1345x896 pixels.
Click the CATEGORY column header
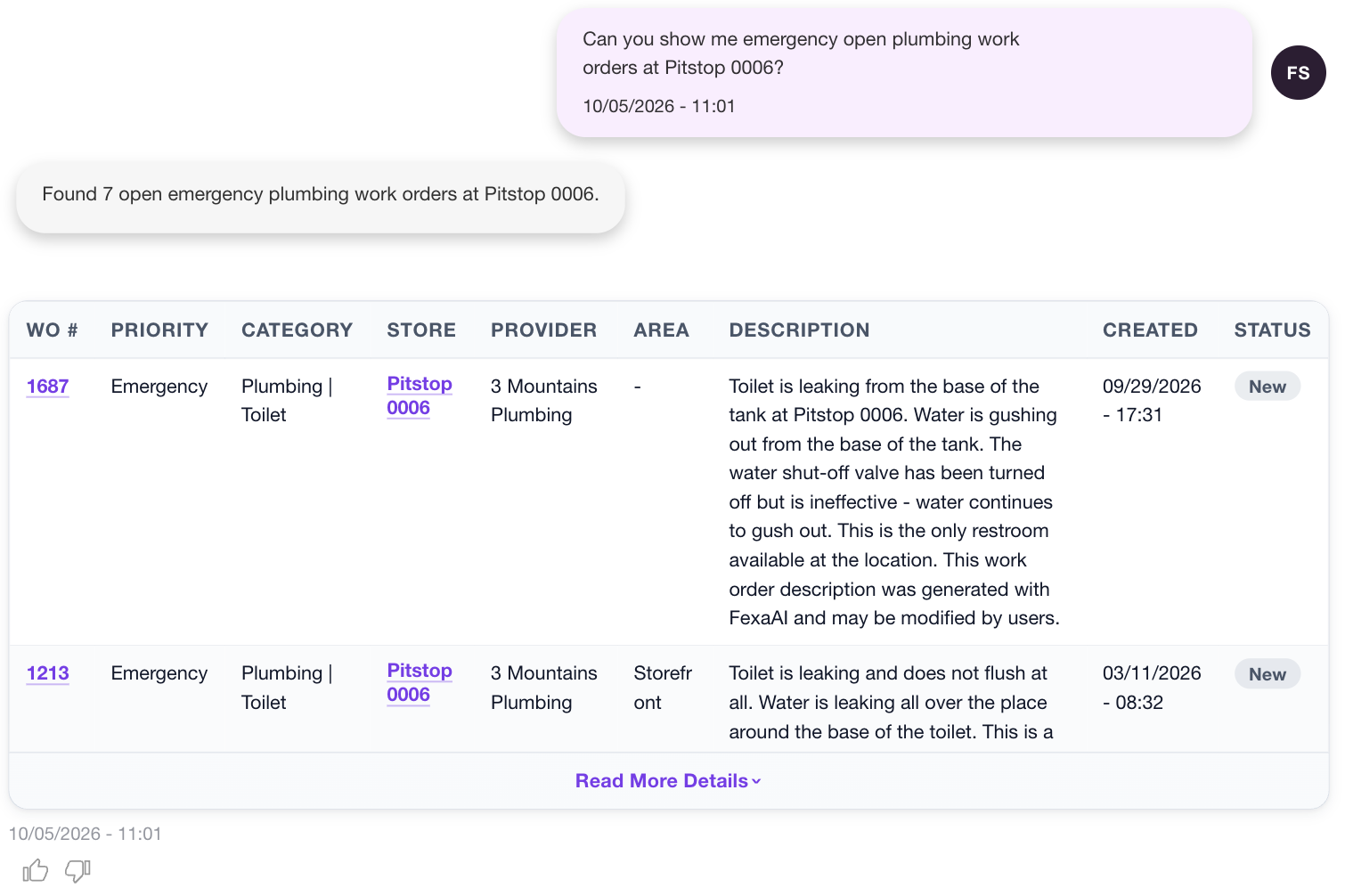[297, 330]
